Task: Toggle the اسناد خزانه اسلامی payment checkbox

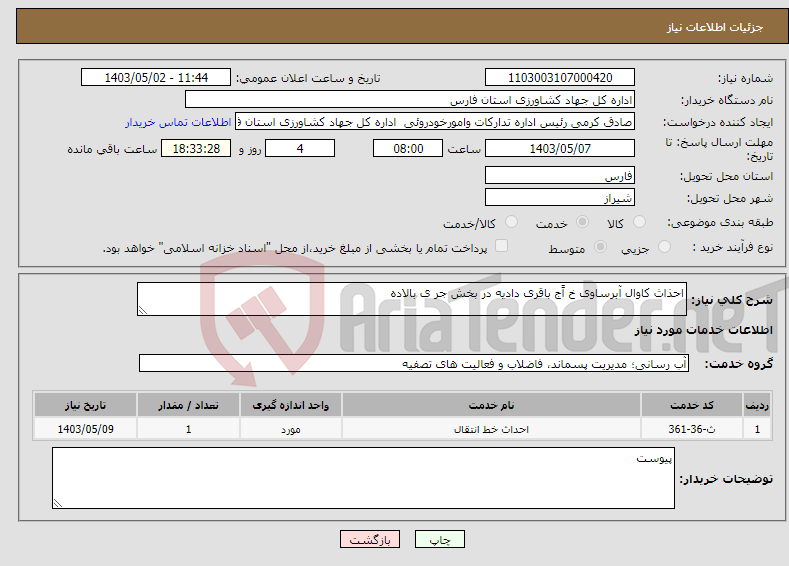Action: tap(501, 246)
